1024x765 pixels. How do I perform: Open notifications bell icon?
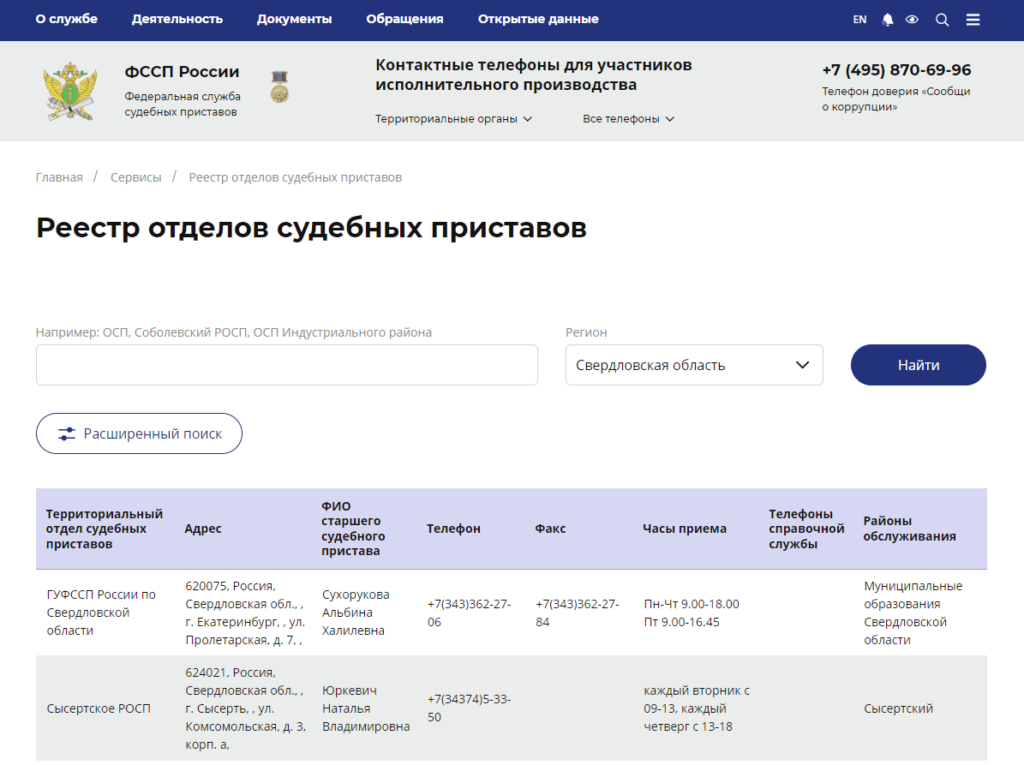coord(888,19)
